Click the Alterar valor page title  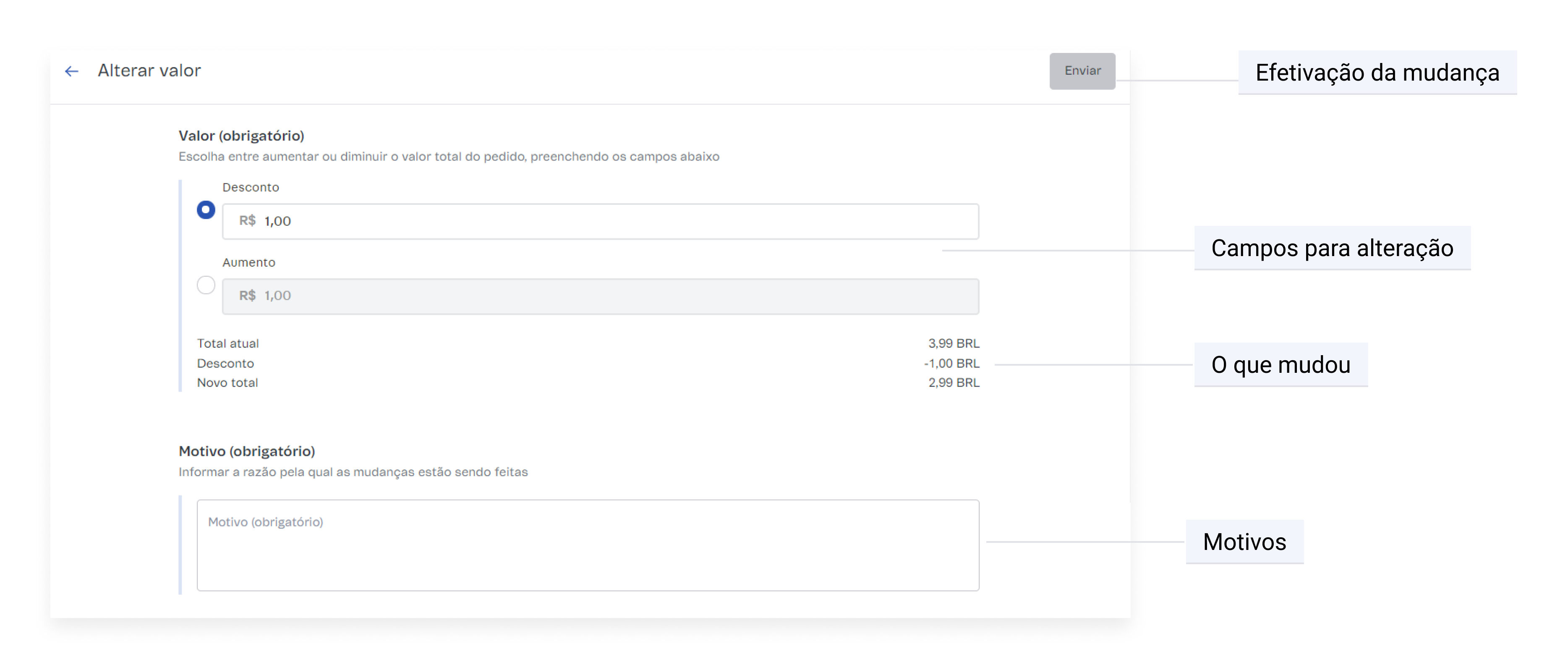point(149,71)
